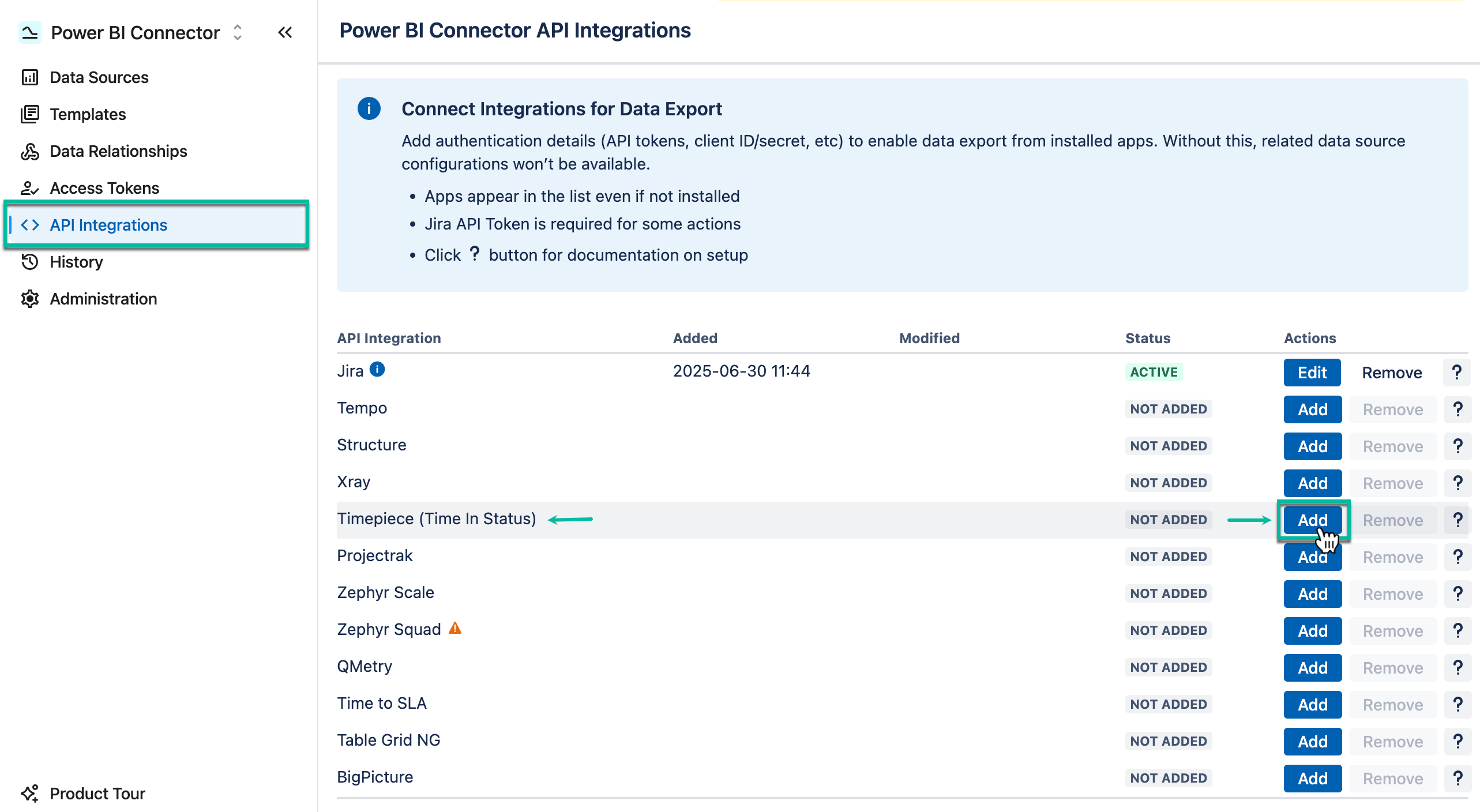Open help for the BigPicture integration
Viewport: 1480px width, 812px height.
[1458, 778]
